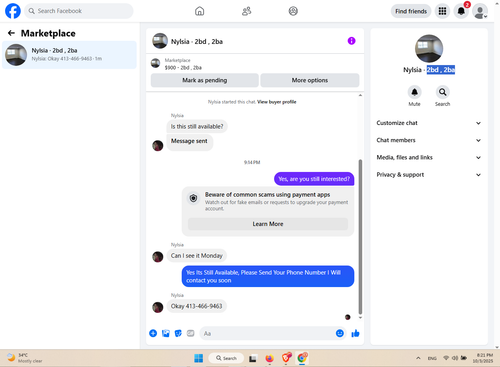Open the Friends icon in top navigation

tap(246, 11)
